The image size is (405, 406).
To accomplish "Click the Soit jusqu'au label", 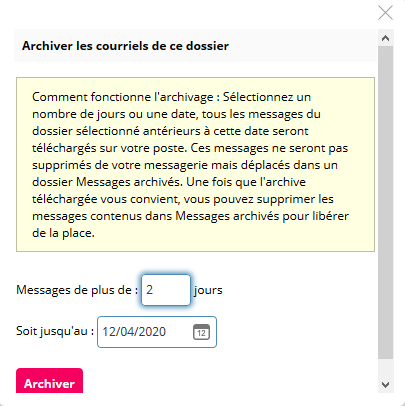I will [x=55, y=331].
